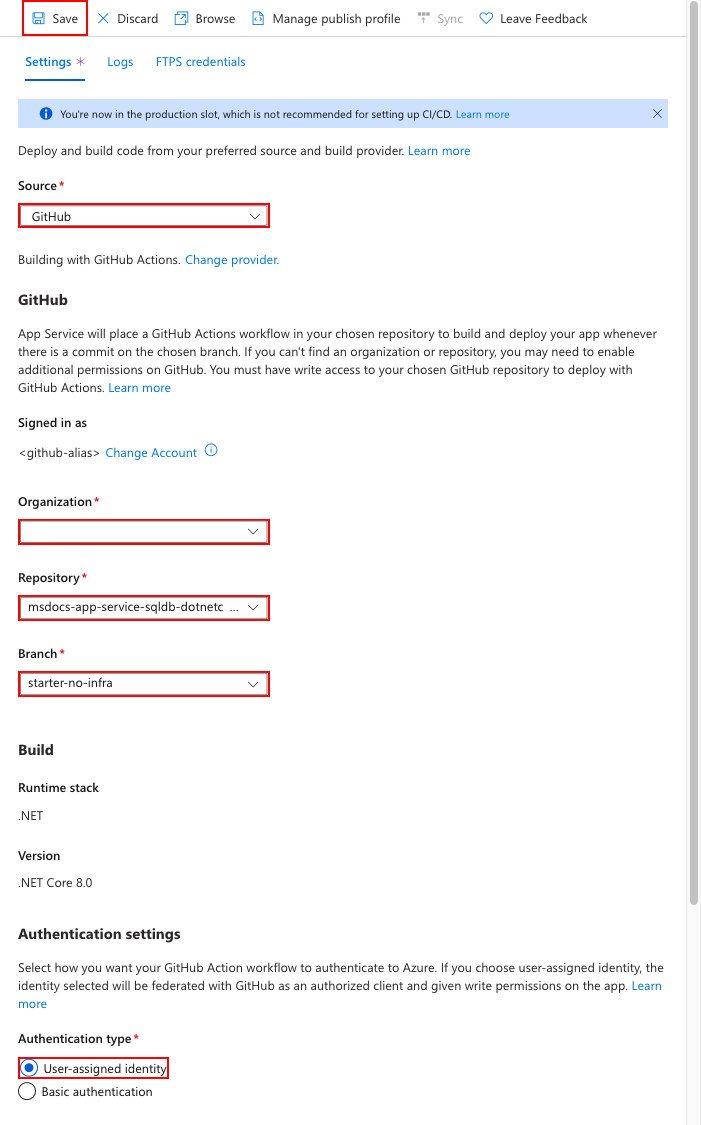Open the Branch starter-no-infra dropdown

coord(144,684)
